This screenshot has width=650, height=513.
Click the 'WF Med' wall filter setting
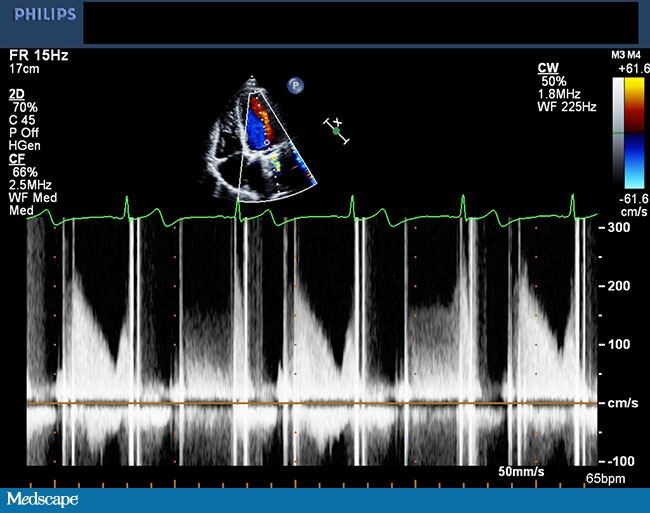(33, 198)
